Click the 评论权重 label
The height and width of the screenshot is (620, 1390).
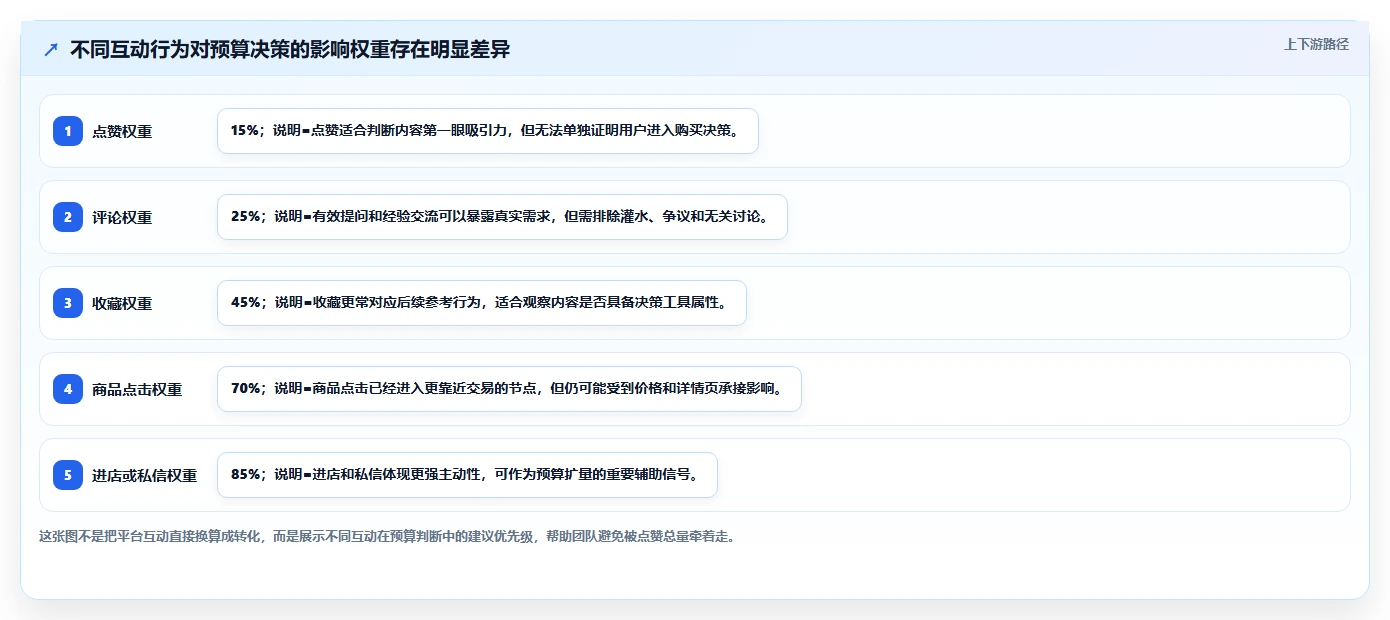pyautogui.click(x=122, y=217)
